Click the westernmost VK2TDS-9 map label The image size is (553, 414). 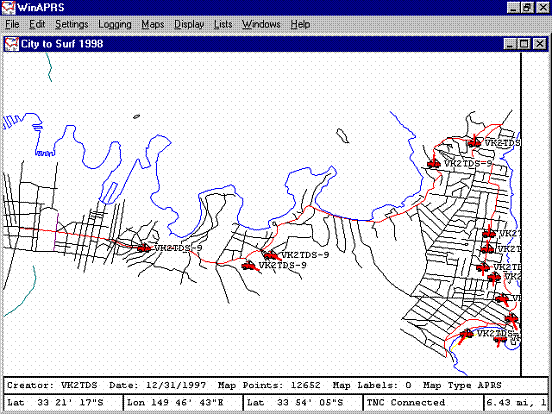(x=178, y=248)
